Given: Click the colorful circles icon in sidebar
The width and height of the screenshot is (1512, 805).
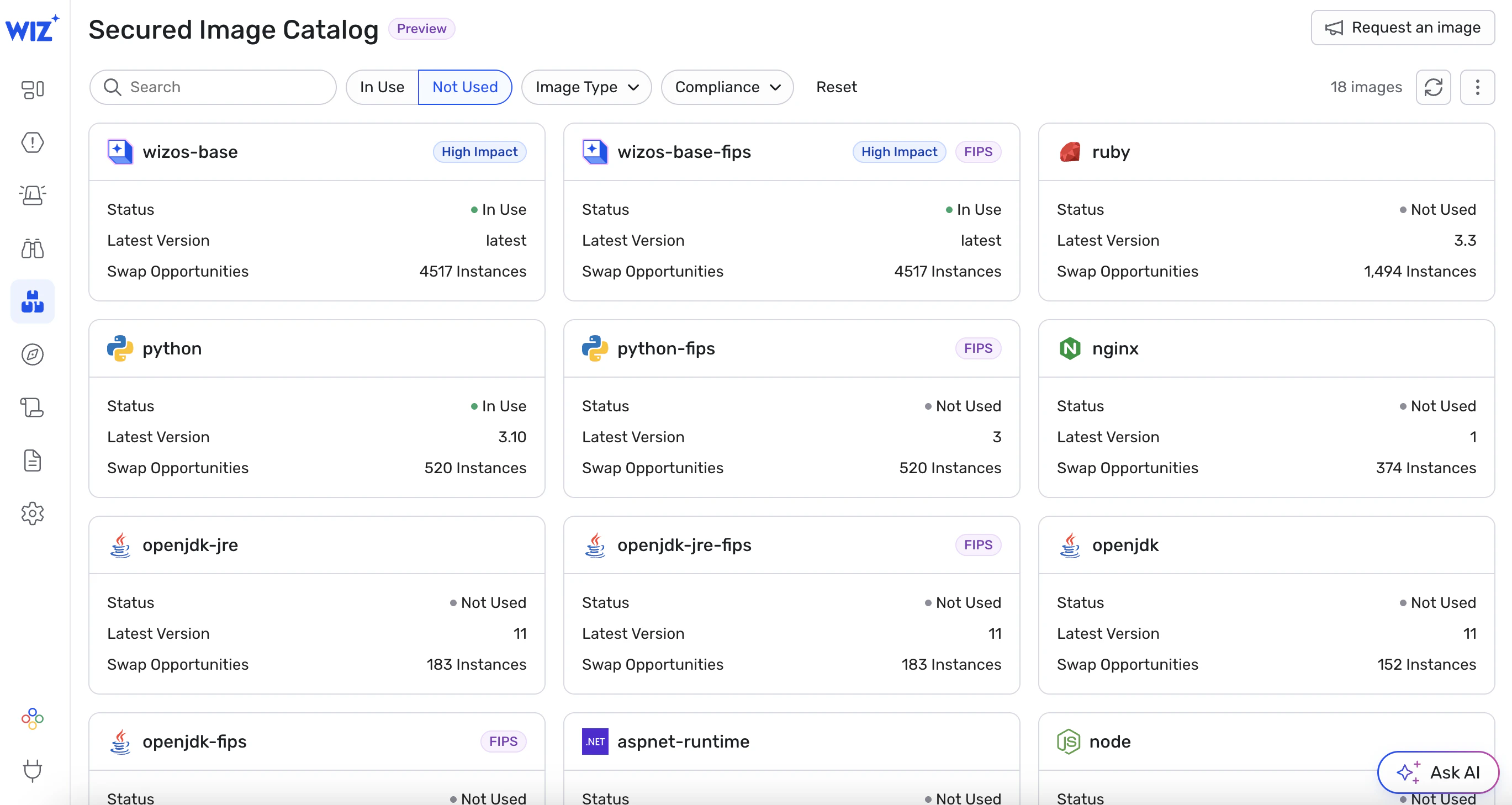Looking at the screenshot, I should click(32, 718).
